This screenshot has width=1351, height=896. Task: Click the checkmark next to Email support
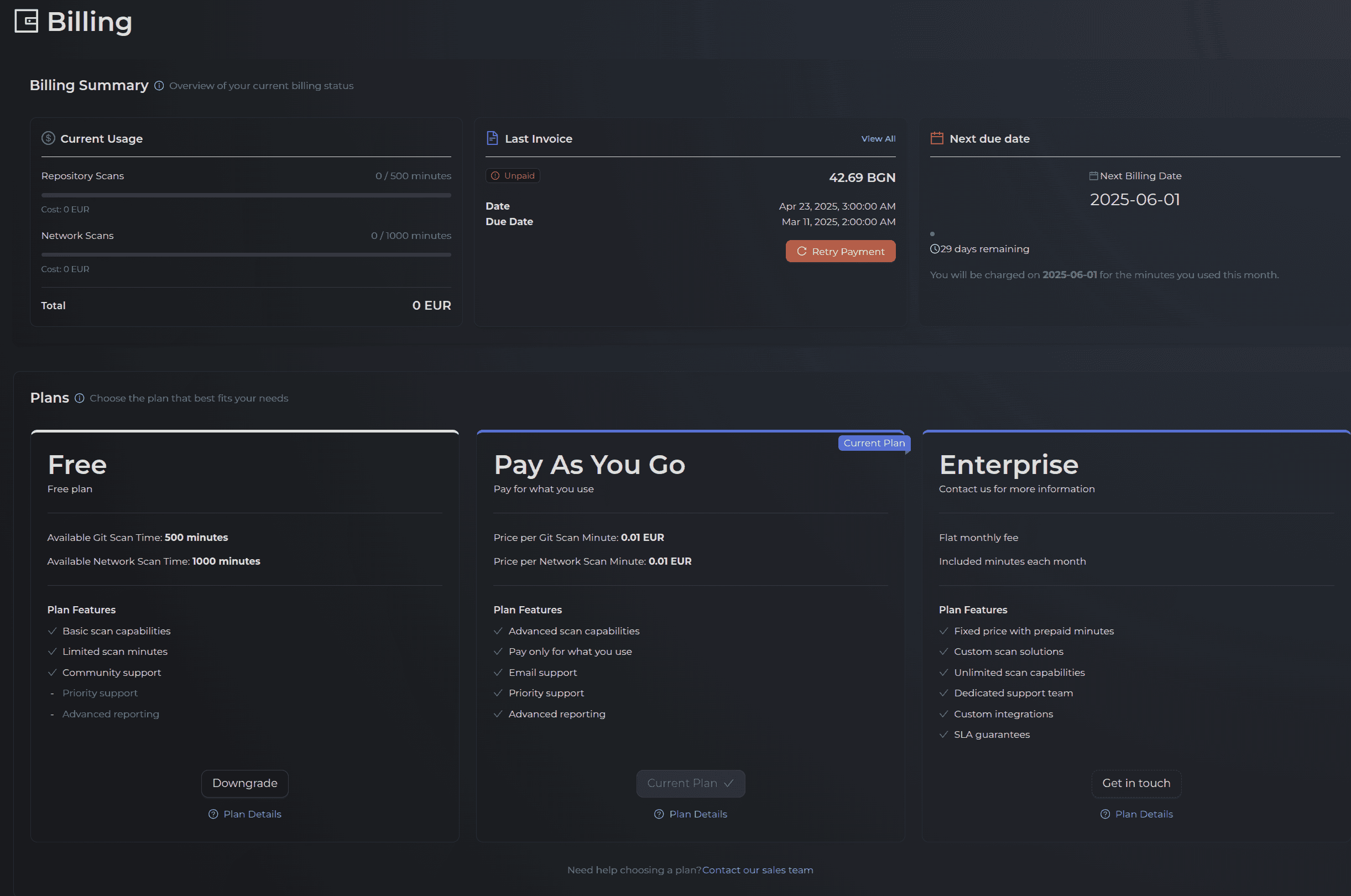tap(497, 672)
